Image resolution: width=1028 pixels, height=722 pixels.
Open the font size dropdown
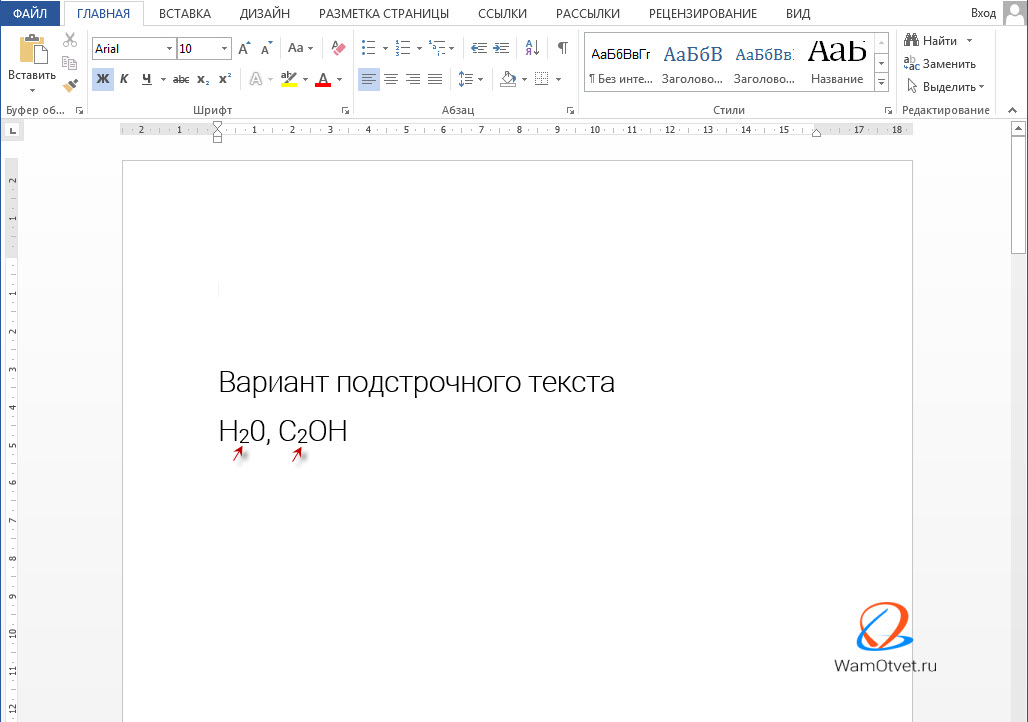click(x=224, y=48)
